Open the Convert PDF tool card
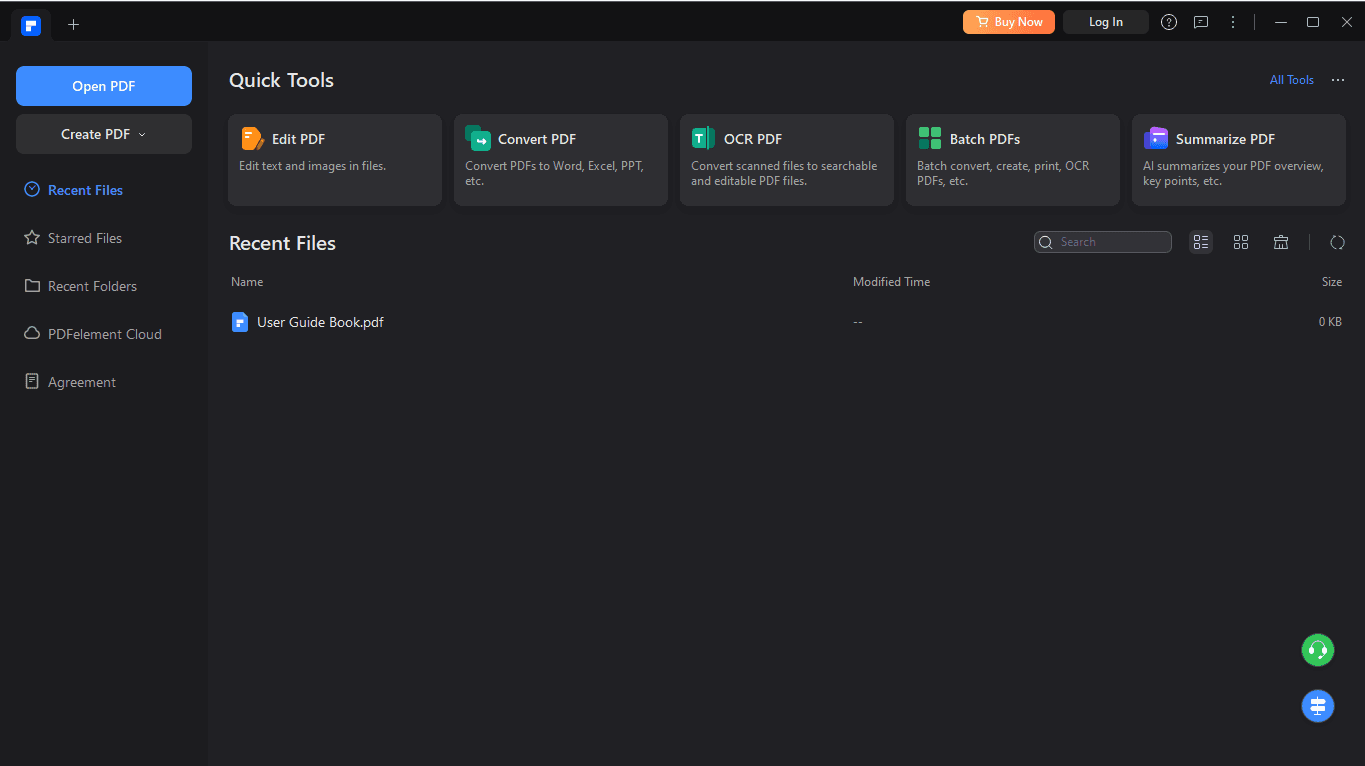Image resolution: width=1365 pixels, height=766 pixels. [561, 160]
